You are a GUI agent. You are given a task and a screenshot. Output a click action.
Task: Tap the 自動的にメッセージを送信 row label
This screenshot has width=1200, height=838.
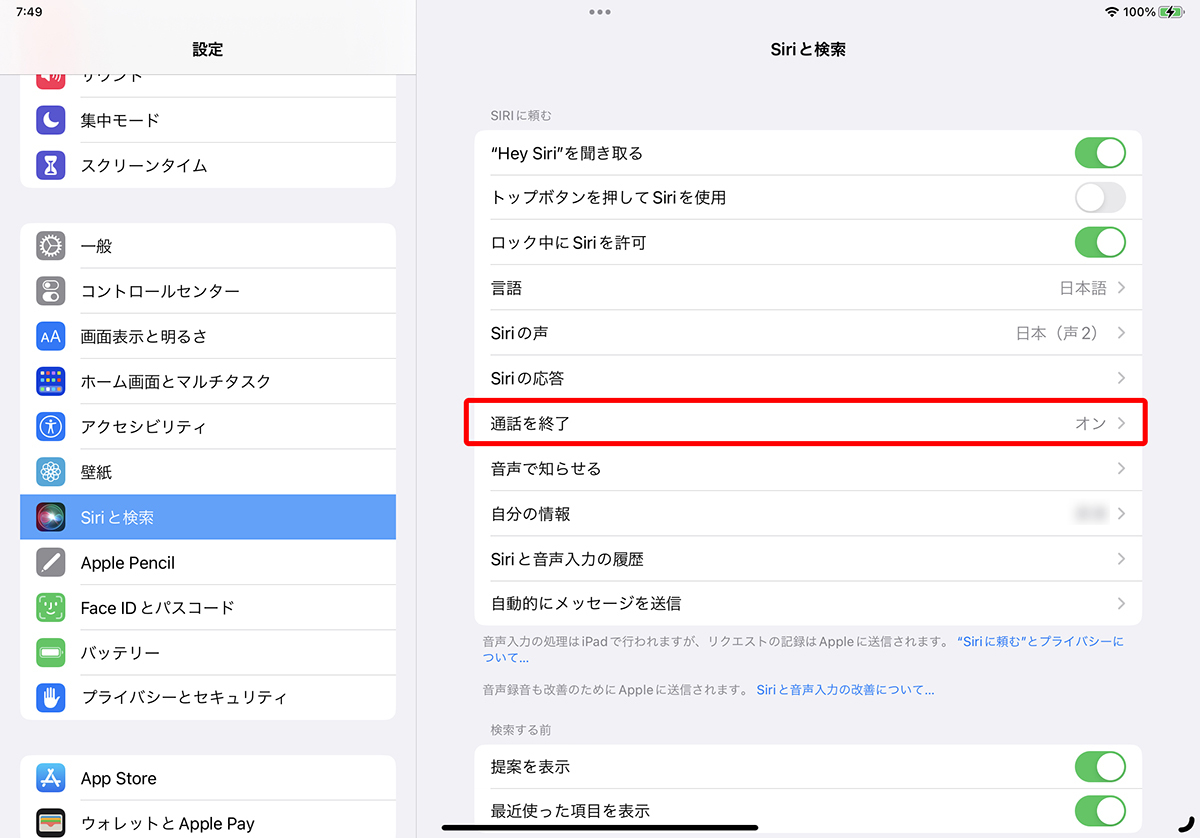586,604
